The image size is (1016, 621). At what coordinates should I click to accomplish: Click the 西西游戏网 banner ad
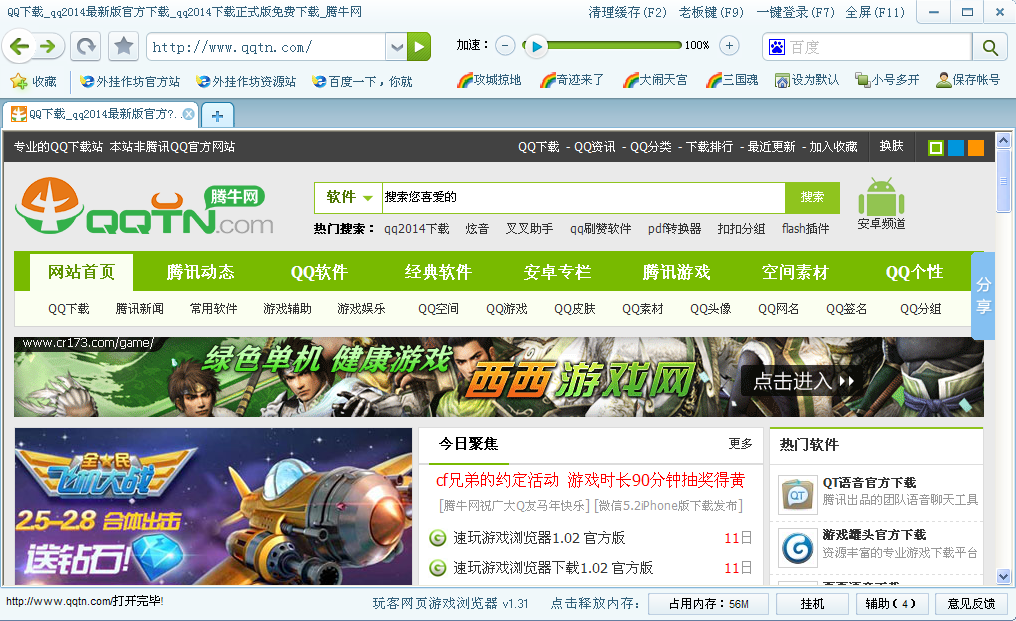point(499,377)
